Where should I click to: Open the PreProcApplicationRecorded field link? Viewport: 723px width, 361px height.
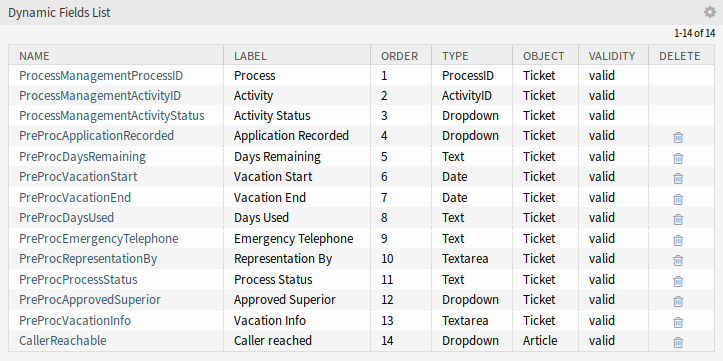[96, 136]
